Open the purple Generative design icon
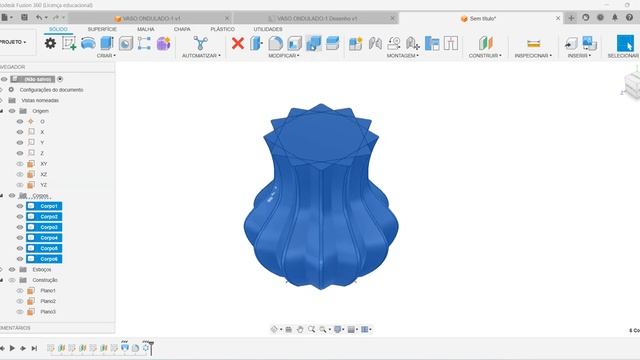This screenshot has height=360, width=640. (163, 43)
